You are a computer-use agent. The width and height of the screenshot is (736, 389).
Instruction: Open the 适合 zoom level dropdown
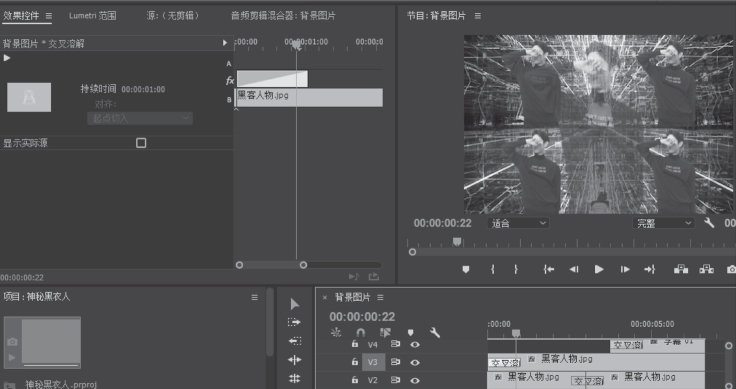pos(518,223)
